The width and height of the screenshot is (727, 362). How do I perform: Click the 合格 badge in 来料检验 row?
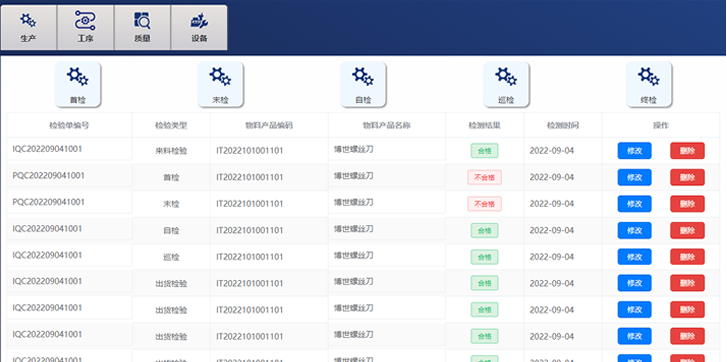click(x=485, y=151)
